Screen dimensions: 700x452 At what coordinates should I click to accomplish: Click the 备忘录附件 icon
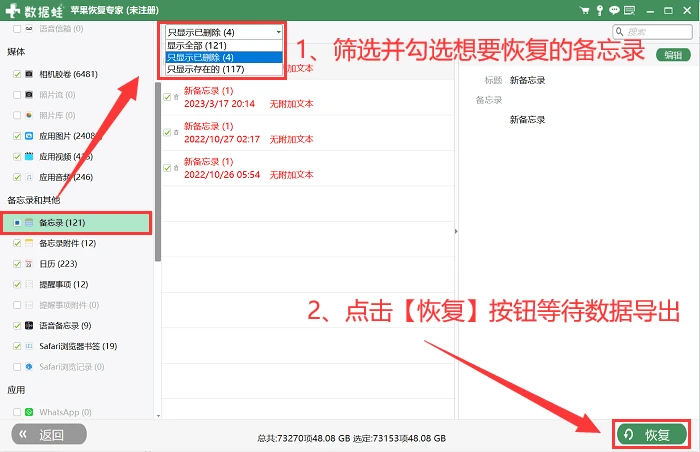coord(29,243)
